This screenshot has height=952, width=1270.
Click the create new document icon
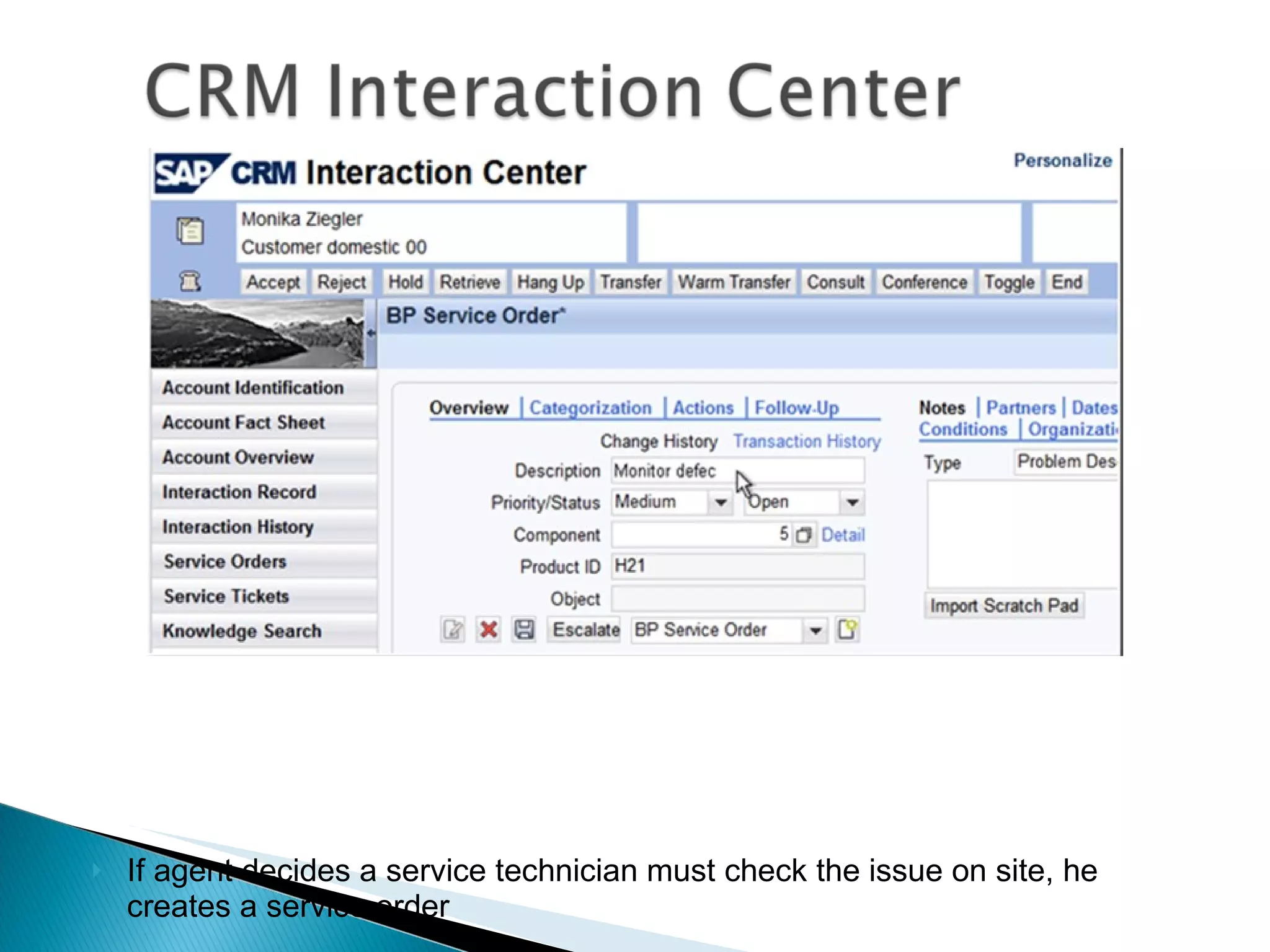[x=847, y=630]
